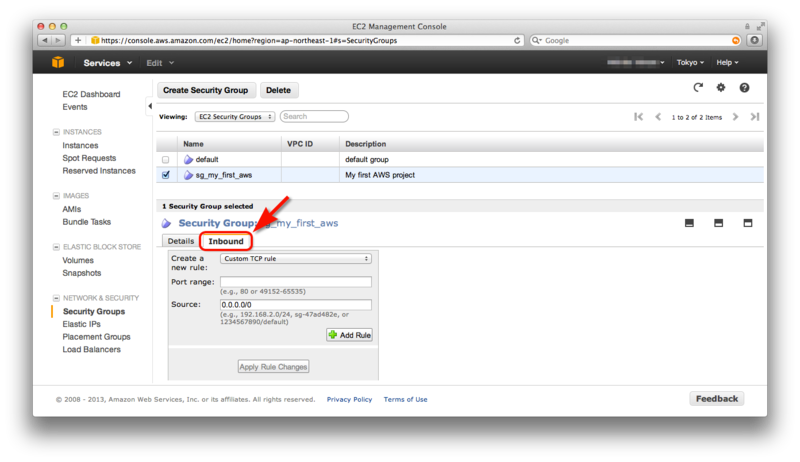Click the Security Group heading icon
This screenshot has width=800, height=462.
[x=166, y=223]
